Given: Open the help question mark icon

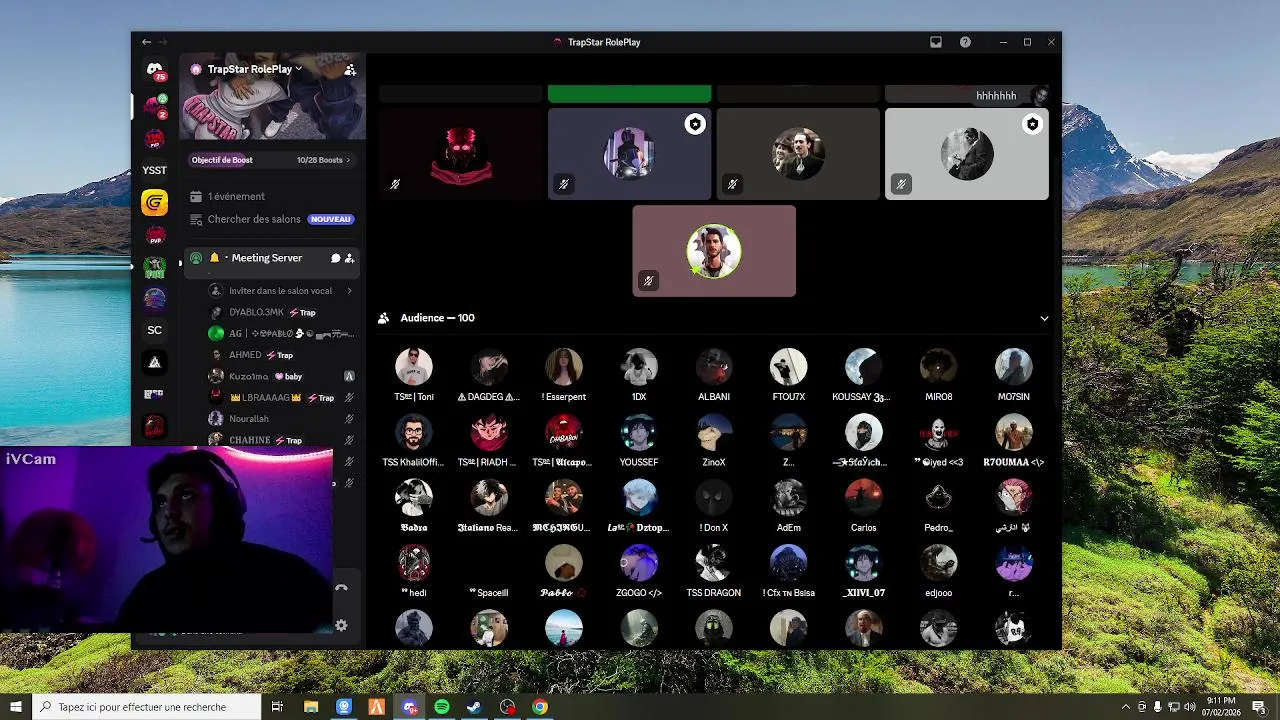Looking at the screenshot, I should (x=965, y=42).
